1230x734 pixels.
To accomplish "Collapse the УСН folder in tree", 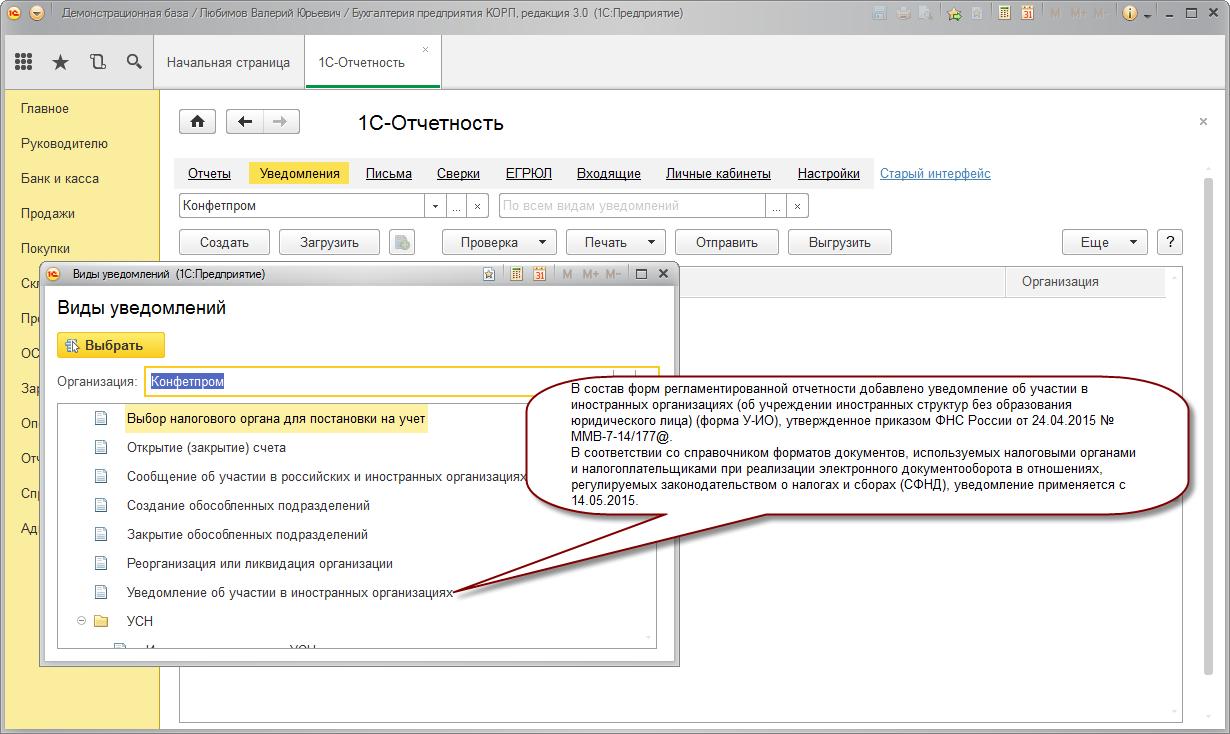I will click(82, 621).
